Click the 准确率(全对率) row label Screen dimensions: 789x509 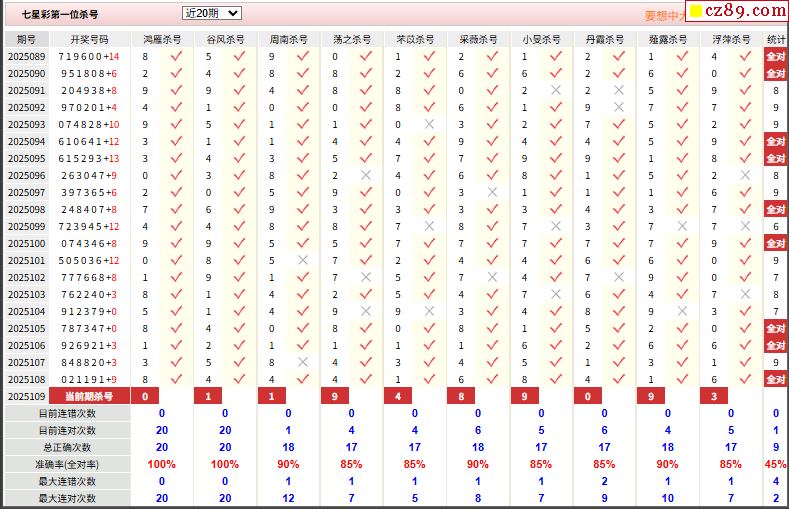click(67, 464)
